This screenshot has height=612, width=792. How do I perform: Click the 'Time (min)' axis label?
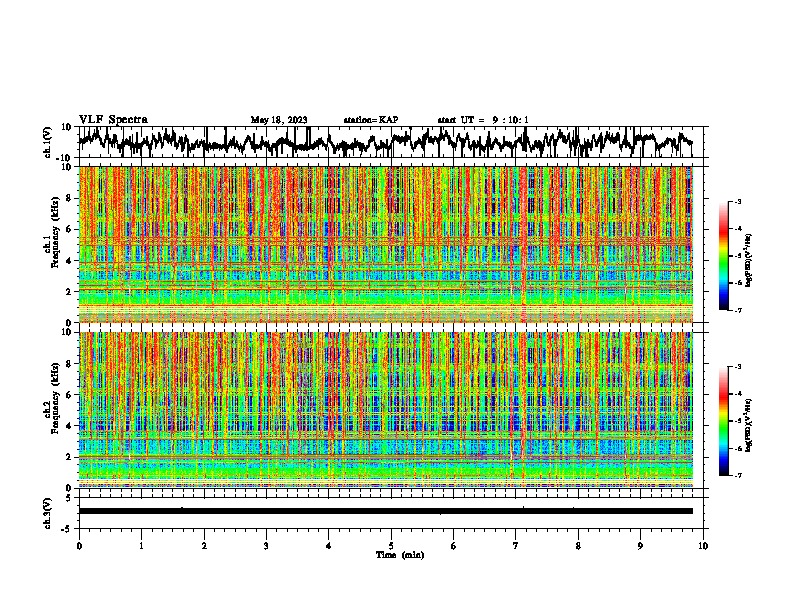[x=400, y=555]
